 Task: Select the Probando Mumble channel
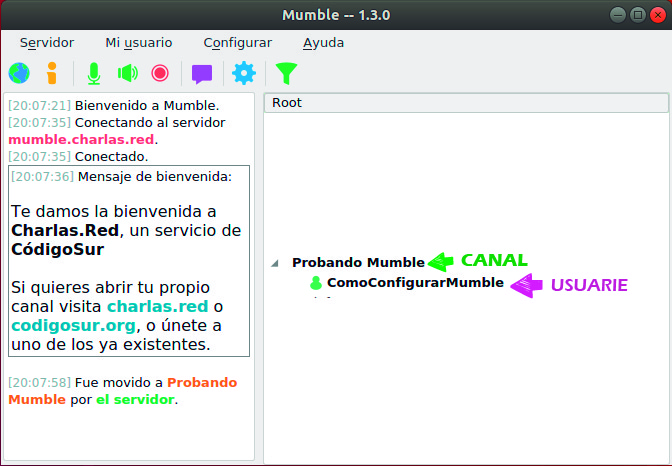[x=358, y=262]
